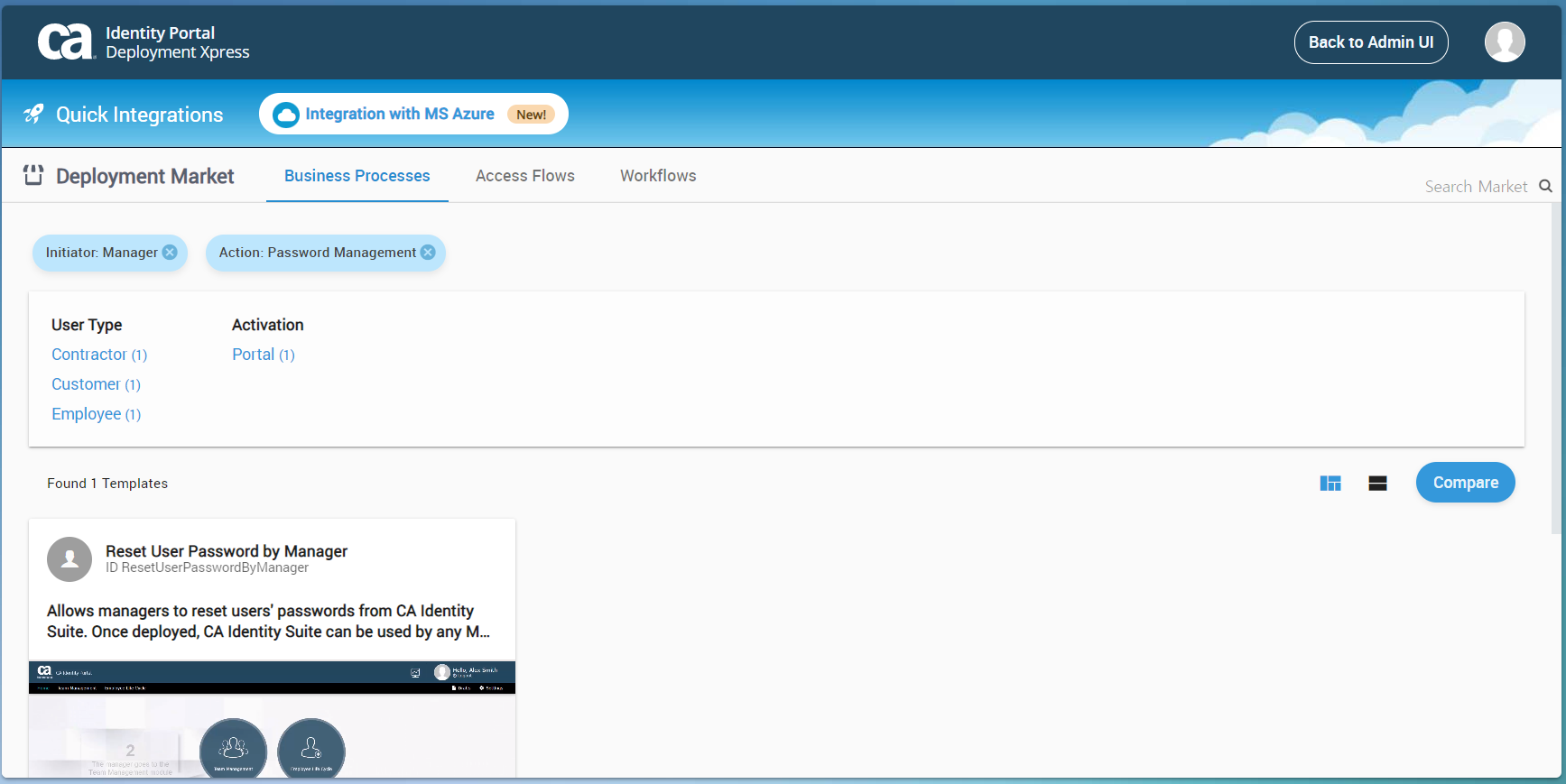This screenshot has width=1566, height=784.
Task: Click the CA logo in header
Action: (x=66, y=42)
